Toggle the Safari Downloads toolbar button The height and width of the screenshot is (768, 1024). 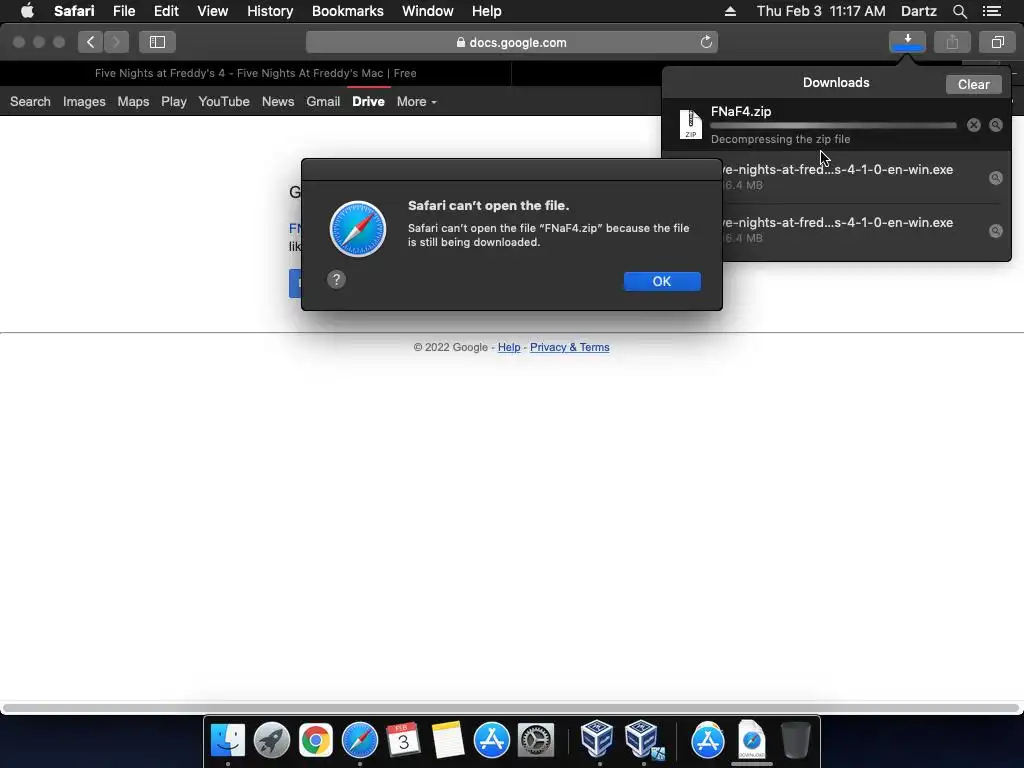(907, 42)
